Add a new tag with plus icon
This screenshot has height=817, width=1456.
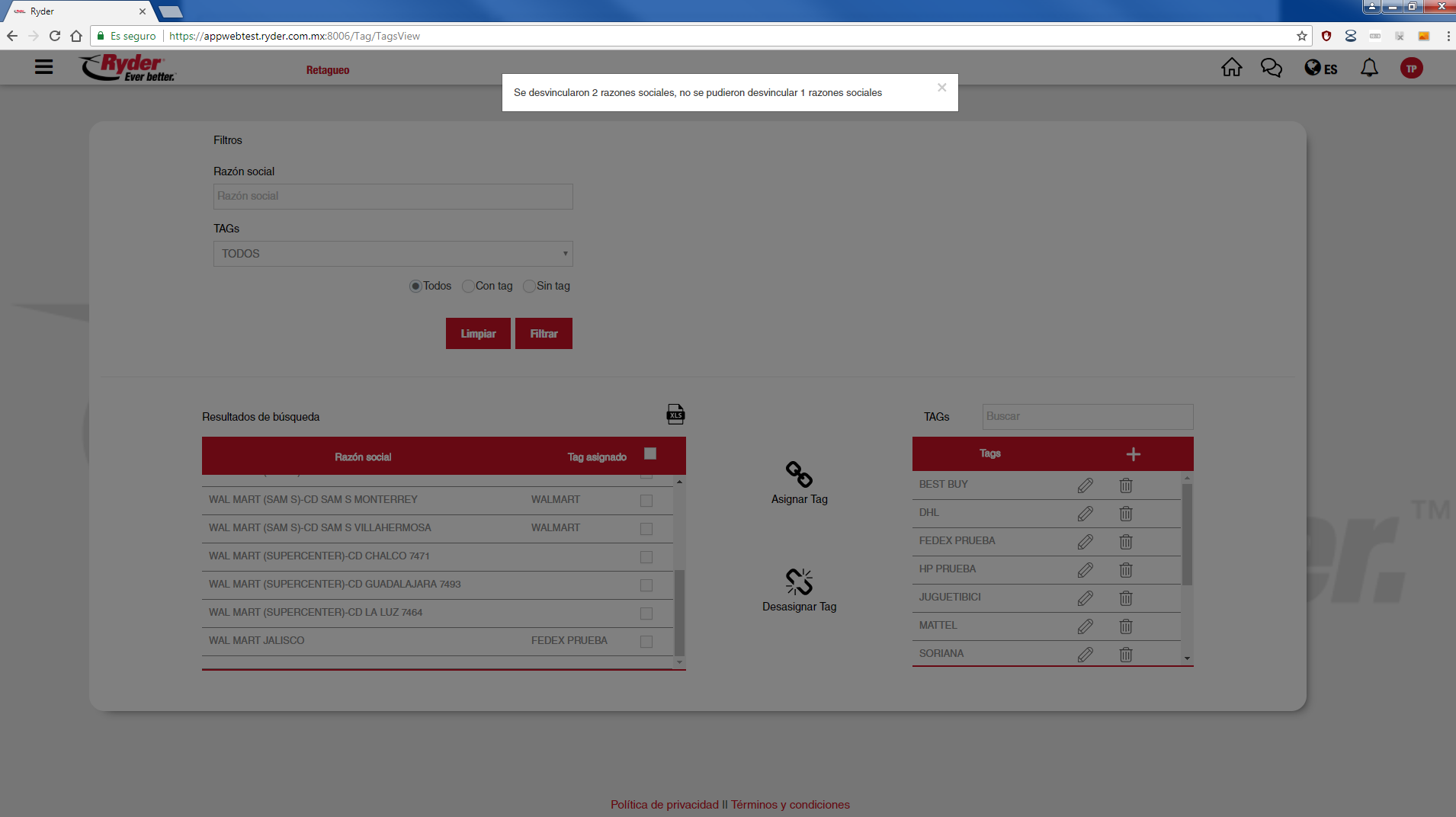1133,454
